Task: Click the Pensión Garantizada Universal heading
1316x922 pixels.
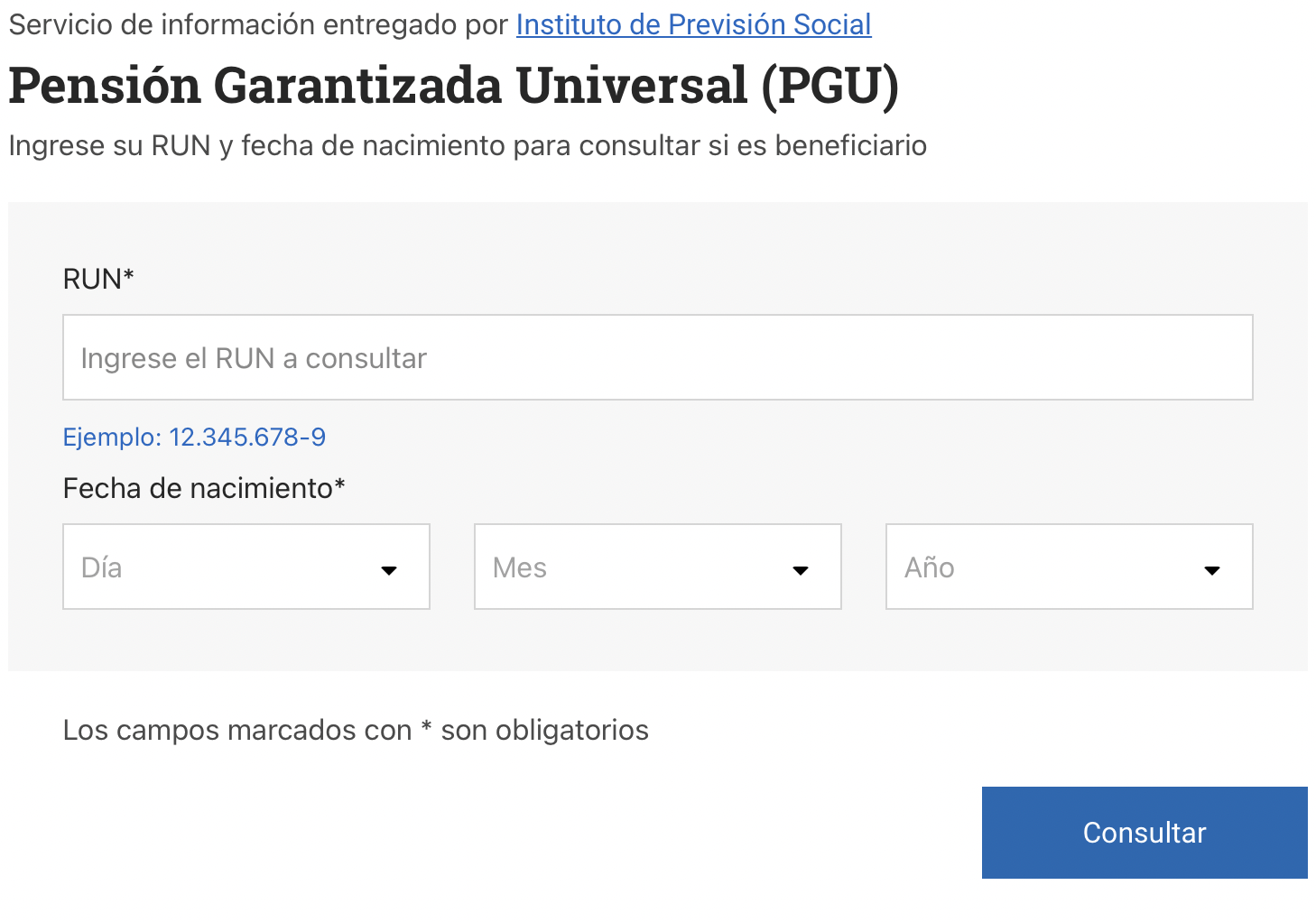Action: pyautogui.click(x=379, y=86)
